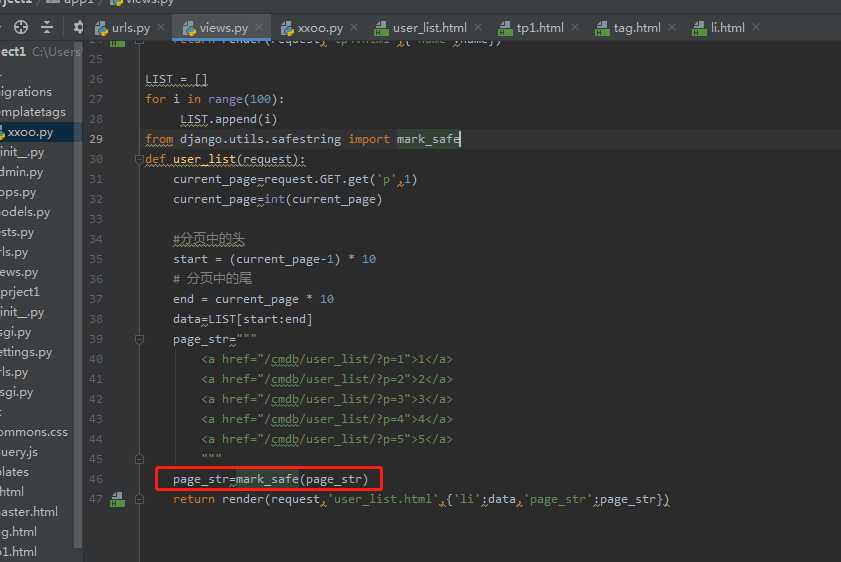Open the tp1.html tab
Image resolution: width=841 pixels, height=562 pixels.
click(x=540, y=27)
